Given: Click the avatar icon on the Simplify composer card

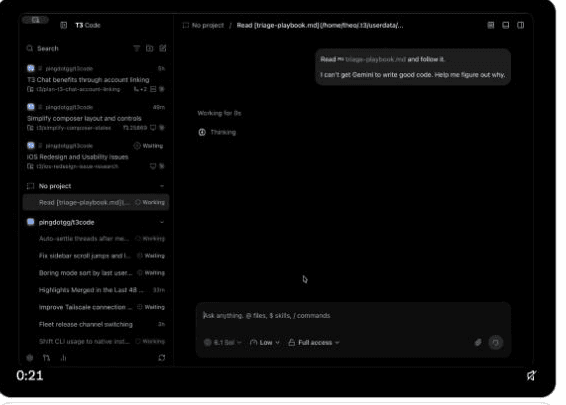Looking at the screenshot, I should (31, 107).
